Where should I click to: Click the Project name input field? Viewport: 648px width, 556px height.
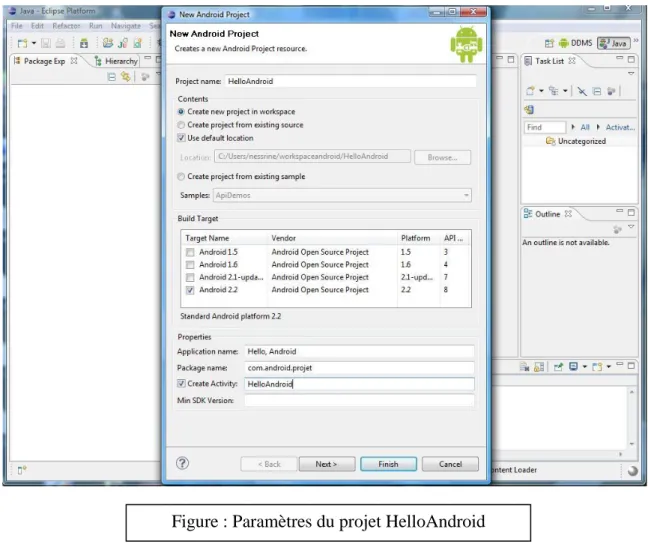[x=350, y=81]
